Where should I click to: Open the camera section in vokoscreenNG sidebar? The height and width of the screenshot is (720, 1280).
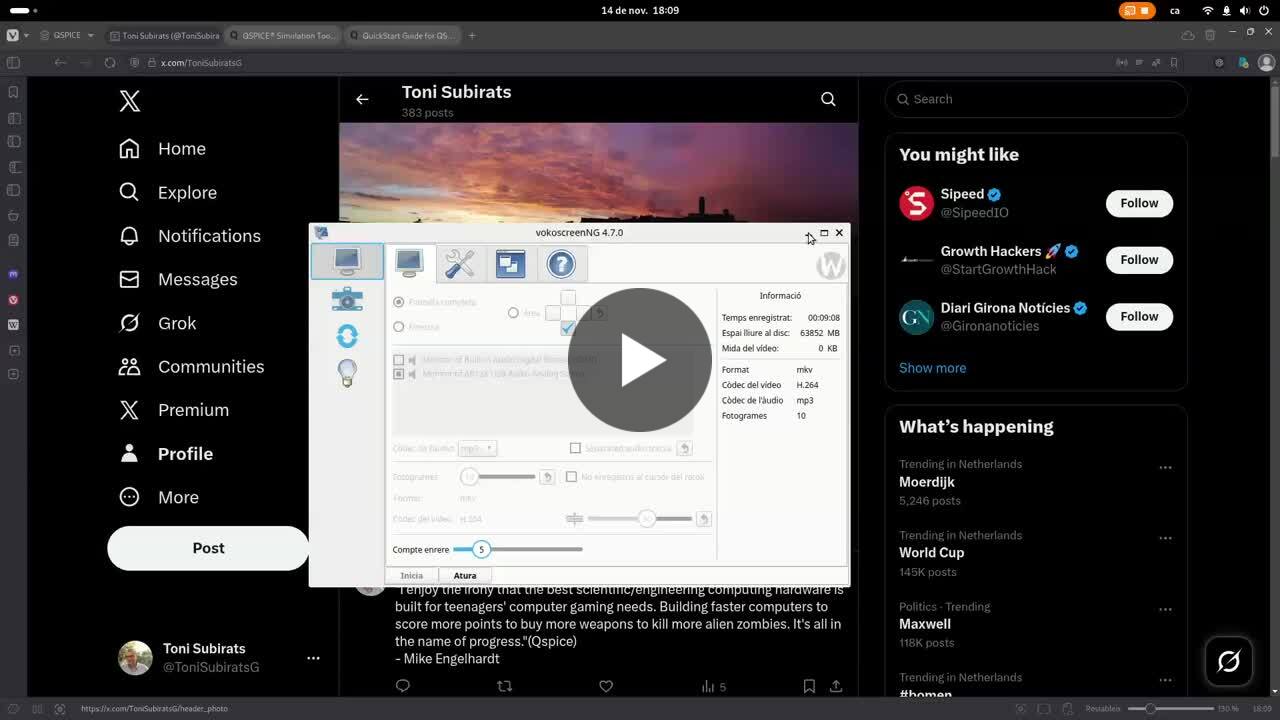(347, 299)
